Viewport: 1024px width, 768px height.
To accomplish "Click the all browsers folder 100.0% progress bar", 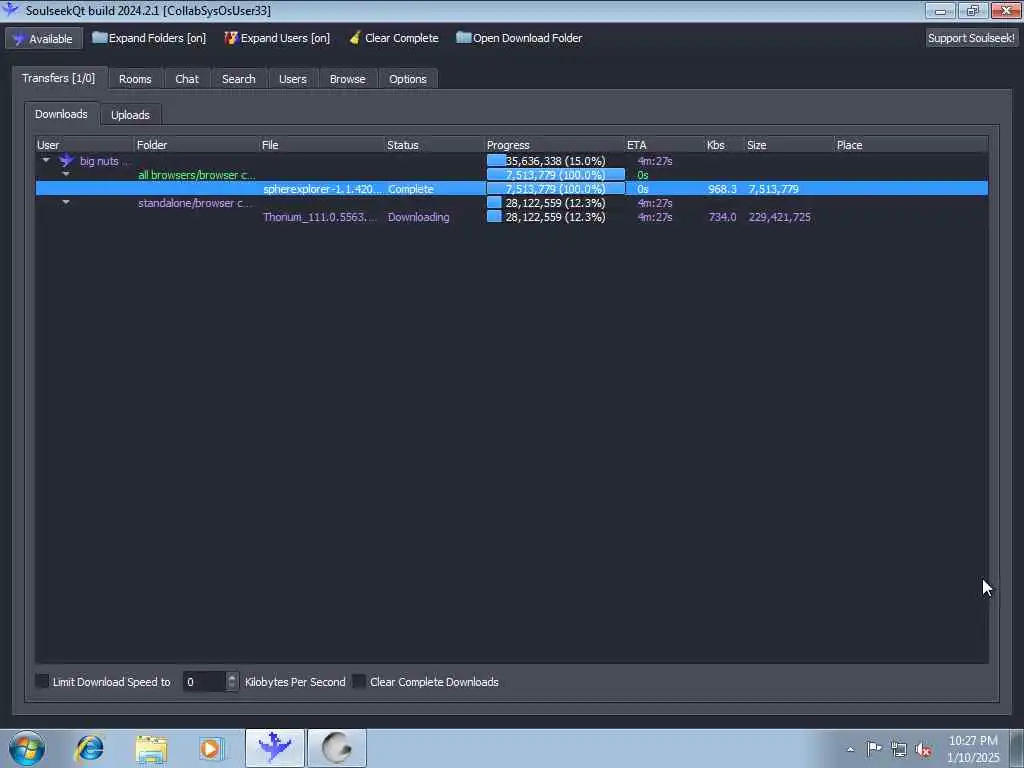I will click(556, 175).
